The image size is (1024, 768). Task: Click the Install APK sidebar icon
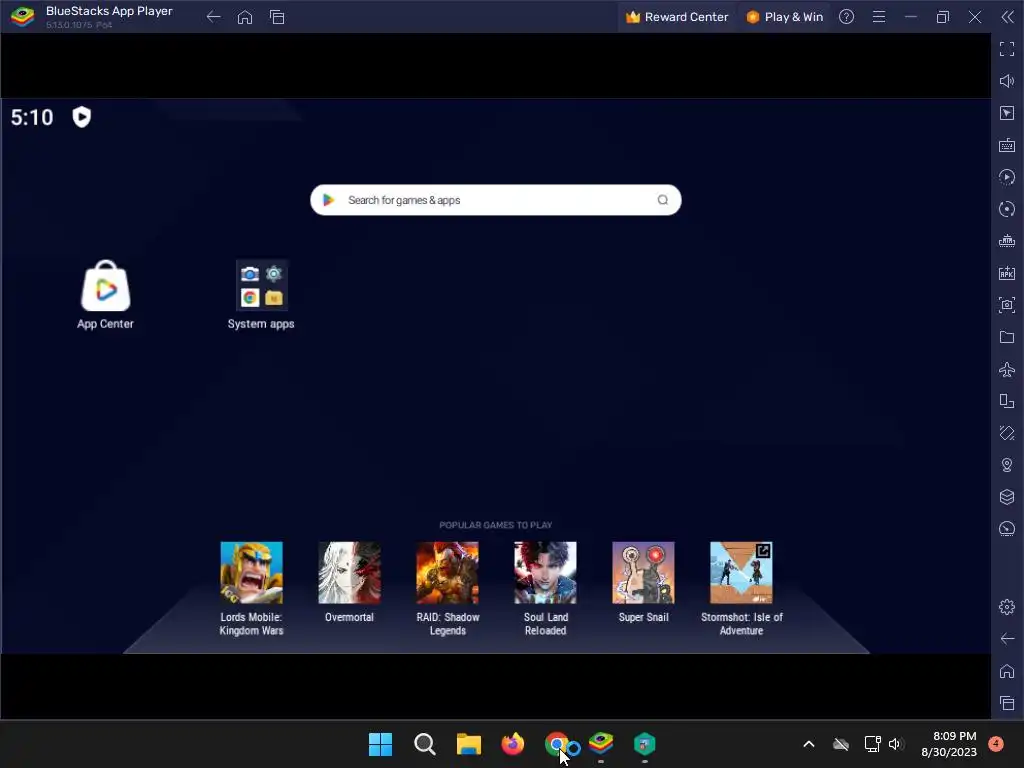tap(1007, 273)
